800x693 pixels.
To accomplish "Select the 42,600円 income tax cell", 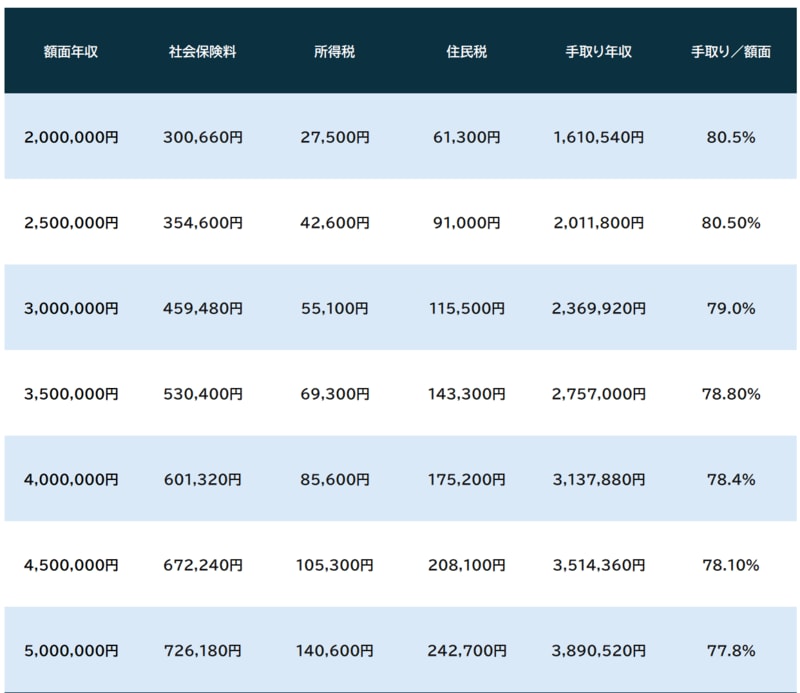I will pos(334,223).
